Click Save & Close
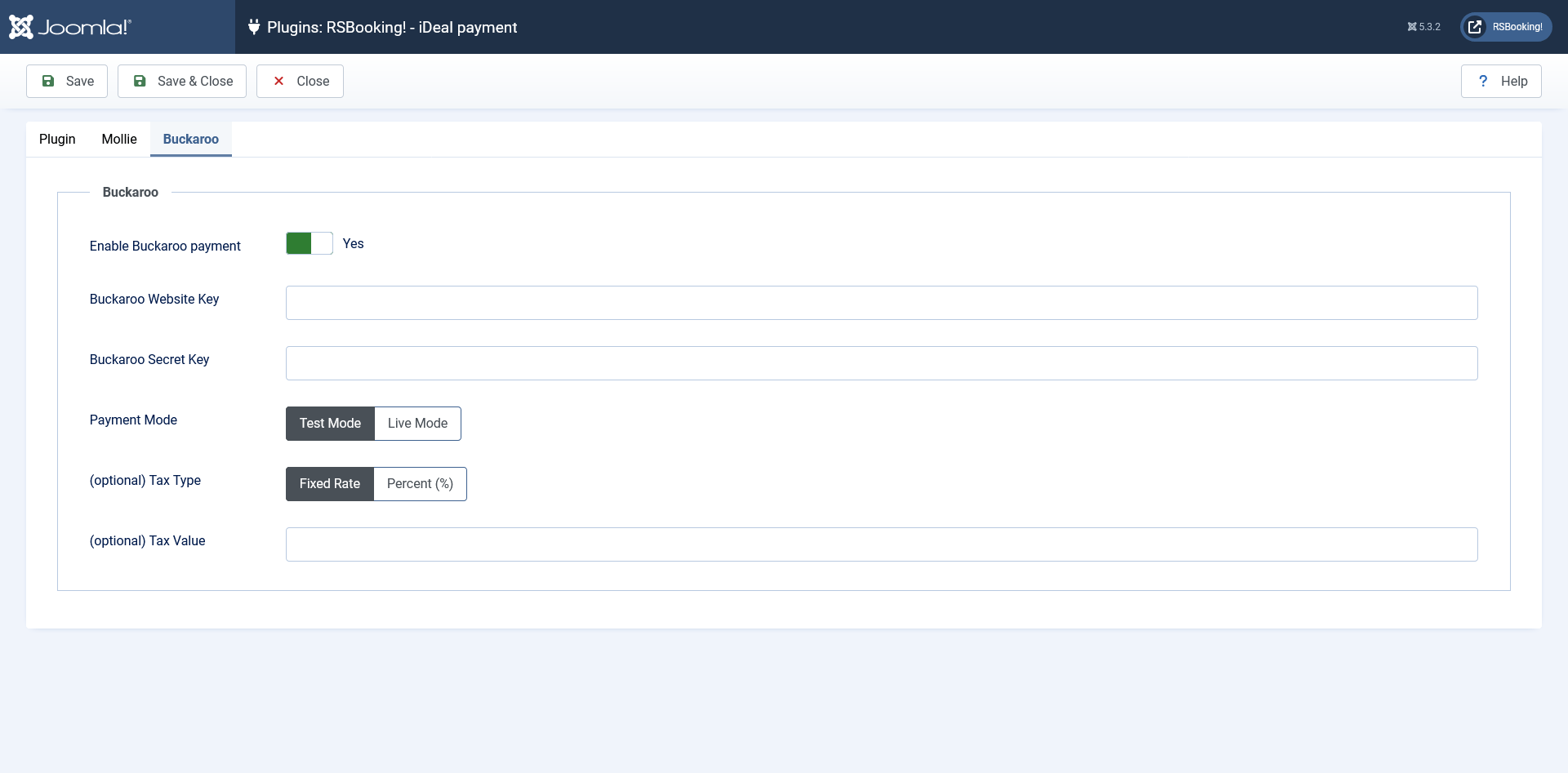 click(182, 81)
